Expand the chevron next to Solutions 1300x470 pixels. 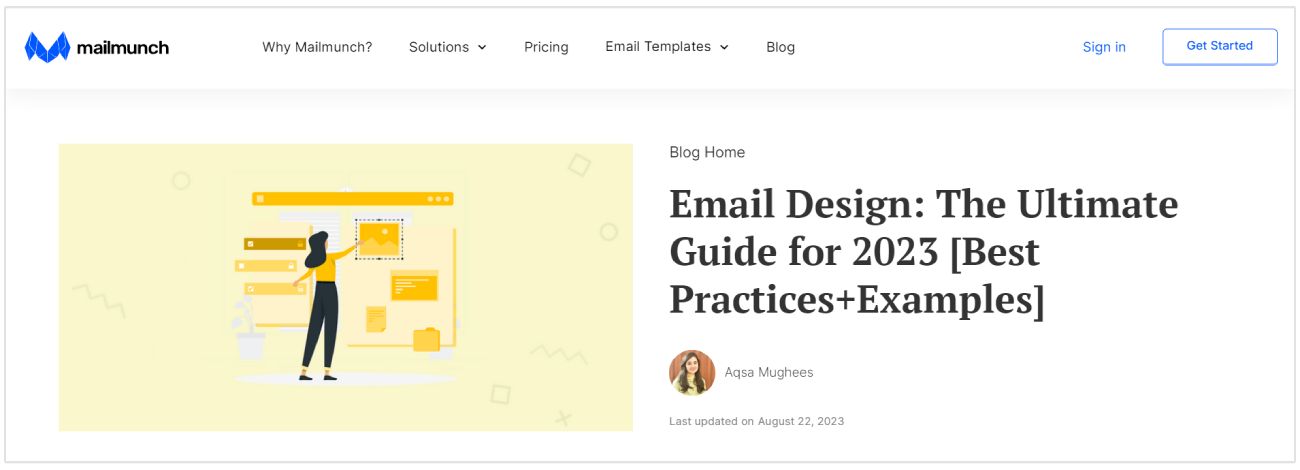point(482,47)
